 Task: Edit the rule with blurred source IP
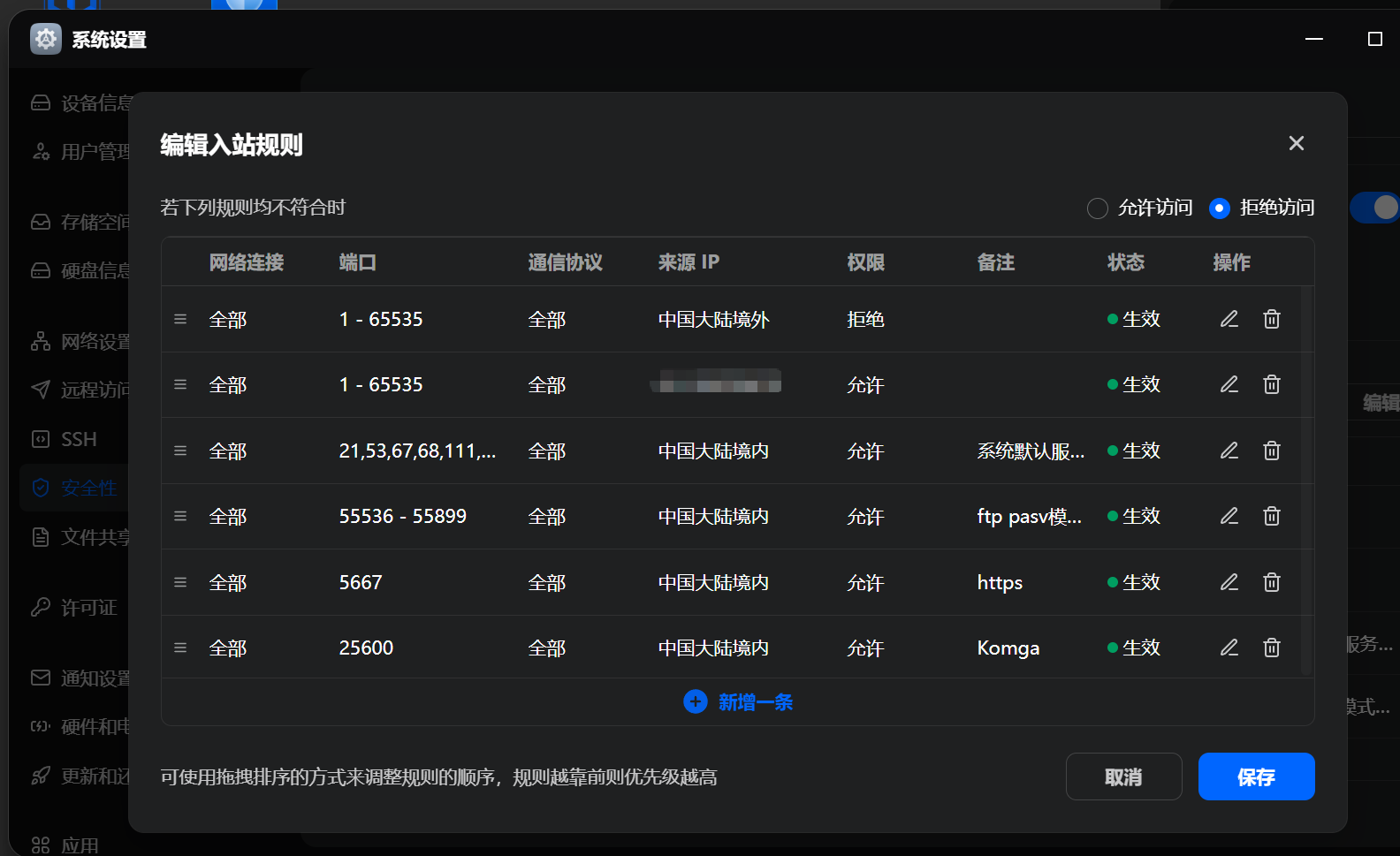coord(1229,384)
